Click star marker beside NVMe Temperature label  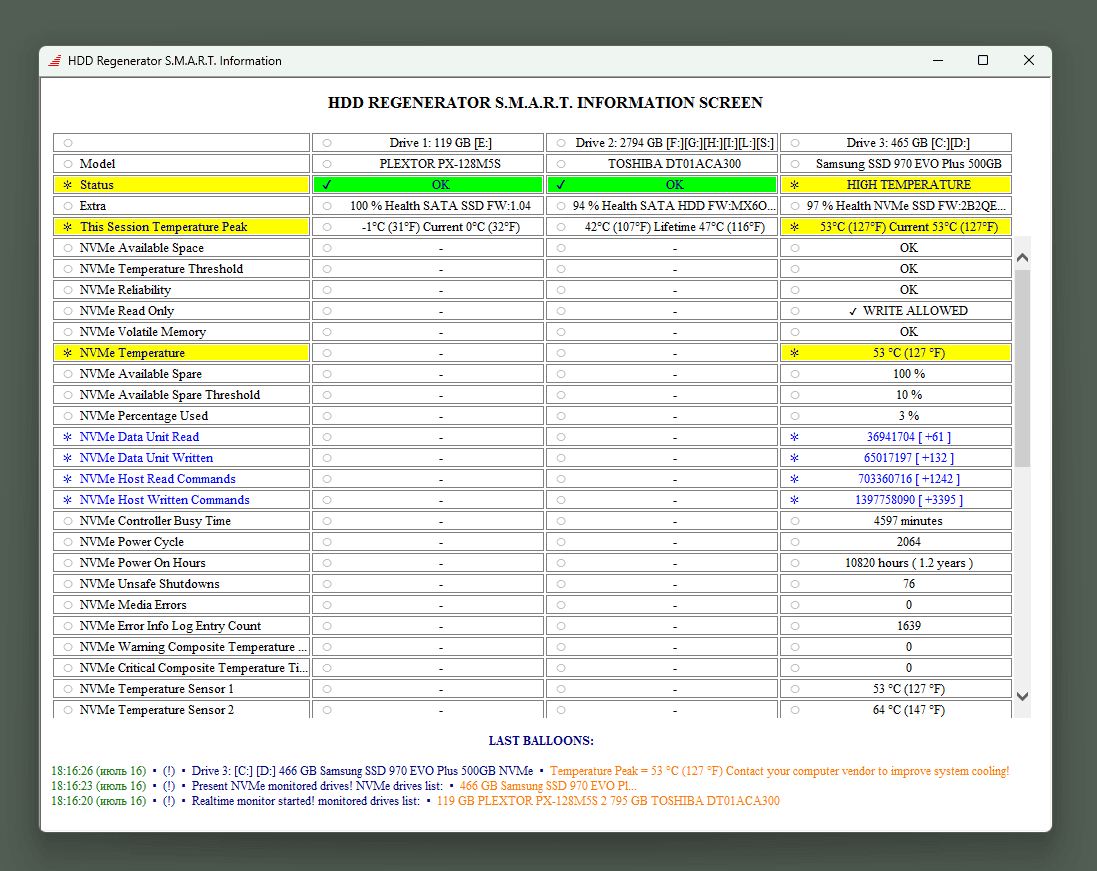tap(68, 353)
